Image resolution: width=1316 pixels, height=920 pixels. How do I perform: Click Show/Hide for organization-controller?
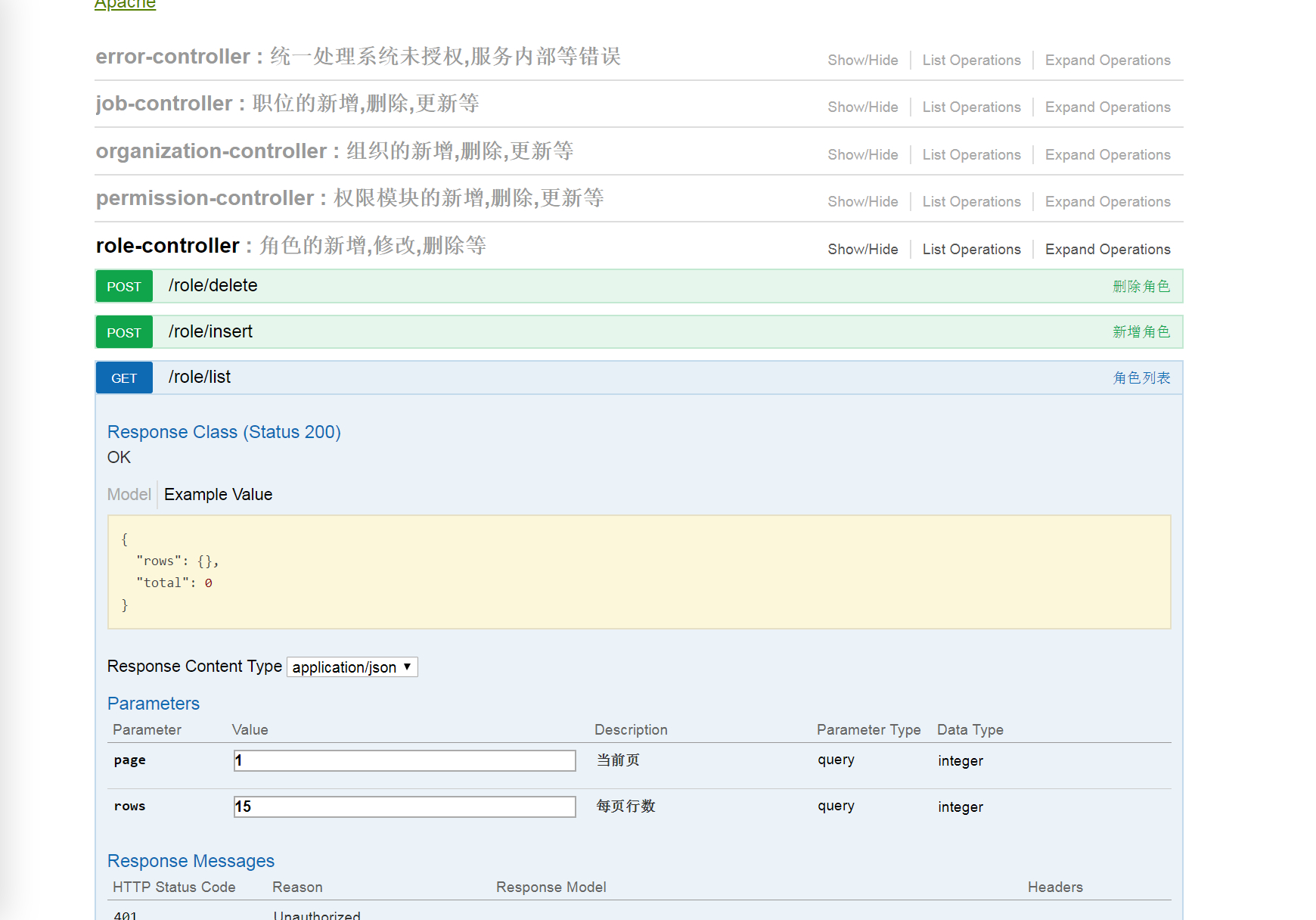[x=863, y=155]
